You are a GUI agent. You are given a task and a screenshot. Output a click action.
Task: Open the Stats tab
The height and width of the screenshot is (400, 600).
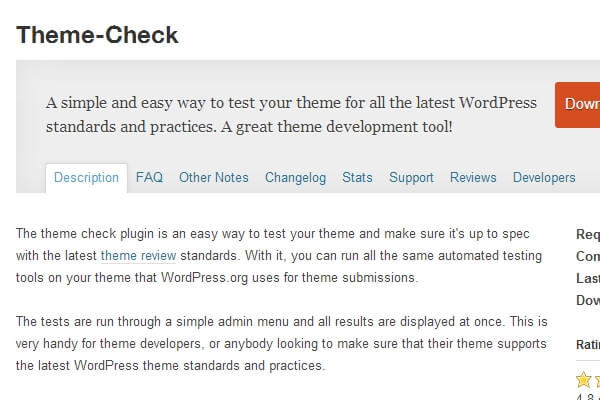tap(357, 178)
